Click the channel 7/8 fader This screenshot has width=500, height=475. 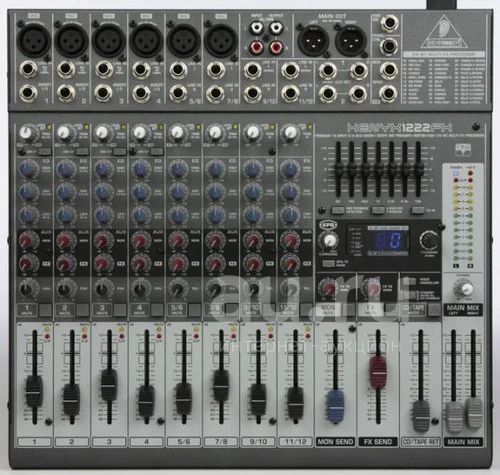(221, 385)
